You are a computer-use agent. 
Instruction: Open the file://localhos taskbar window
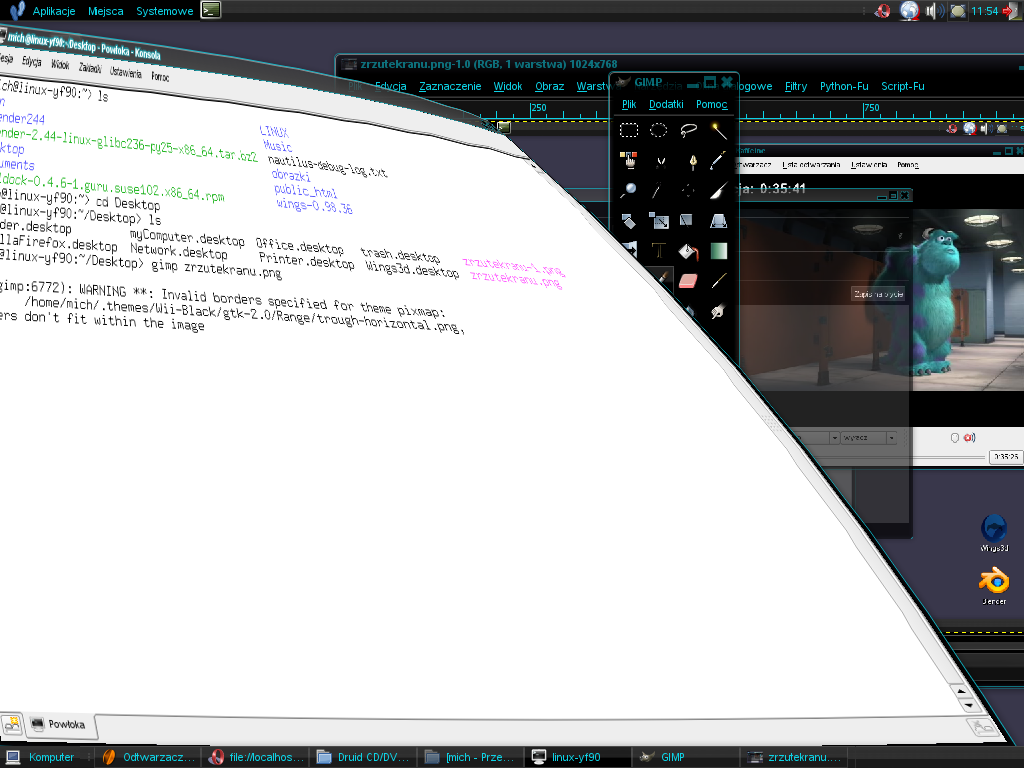(257, 757)
